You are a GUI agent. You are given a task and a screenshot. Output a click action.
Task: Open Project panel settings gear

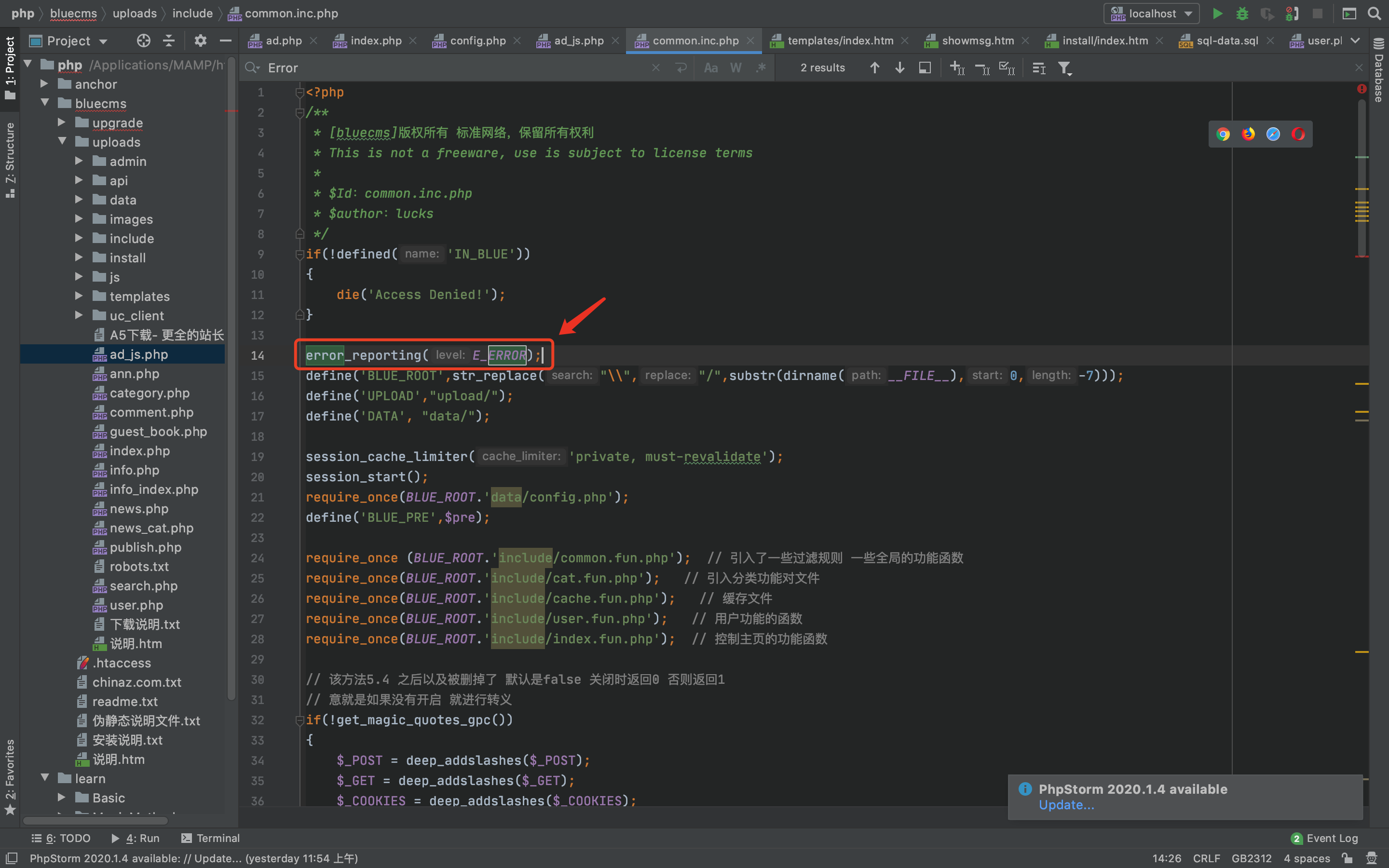(x=200, y=41)
